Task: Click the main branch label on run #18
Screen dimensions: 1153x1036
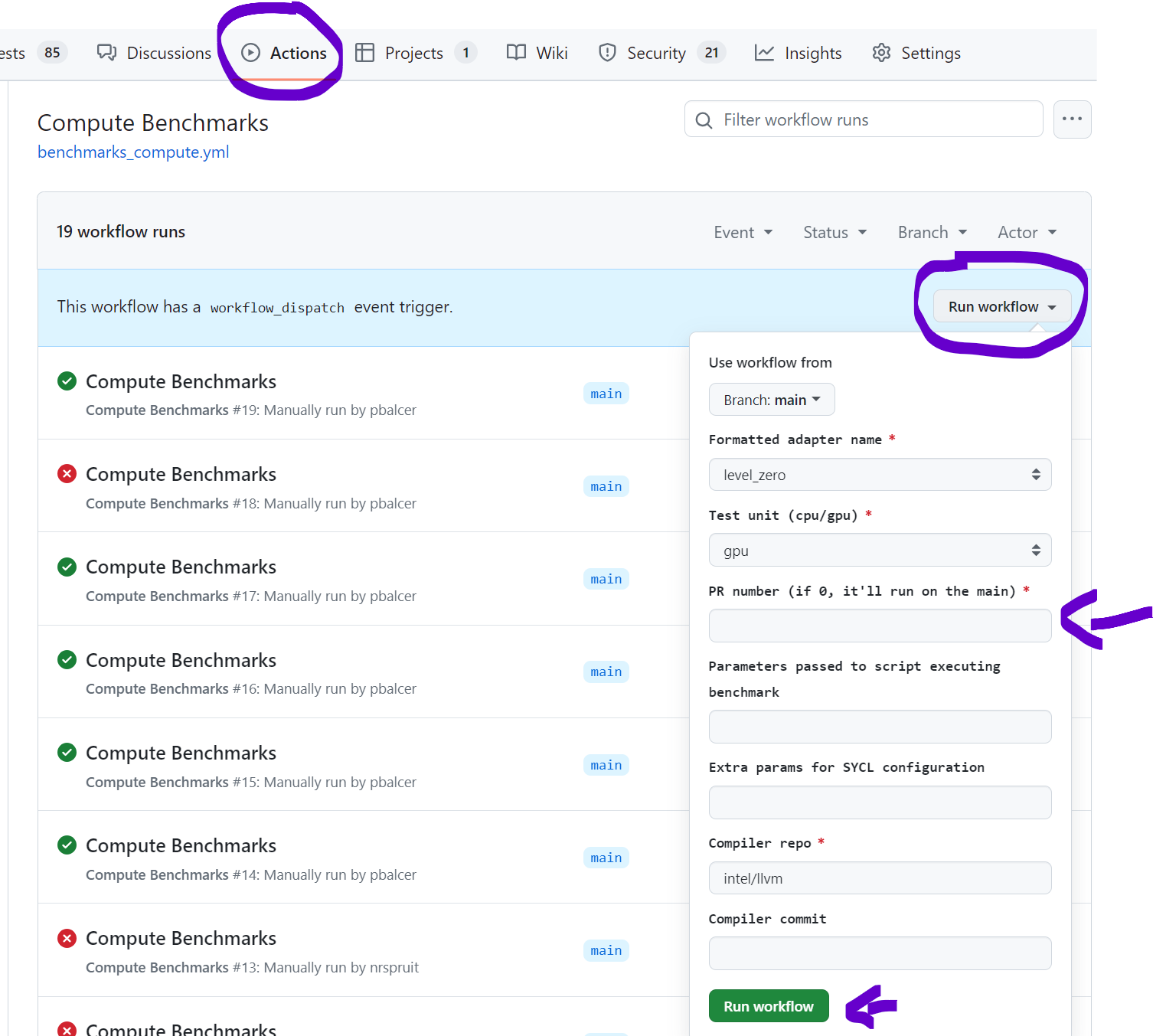Action: (606, 486)
